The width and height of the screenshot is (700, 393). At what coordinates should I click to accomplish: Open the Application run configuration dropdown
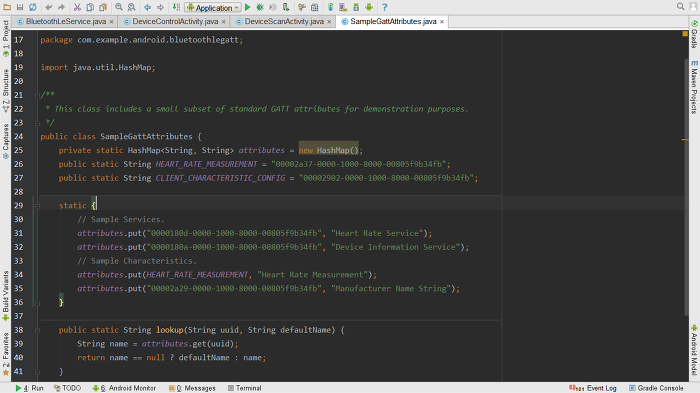(x=213, y=8)
